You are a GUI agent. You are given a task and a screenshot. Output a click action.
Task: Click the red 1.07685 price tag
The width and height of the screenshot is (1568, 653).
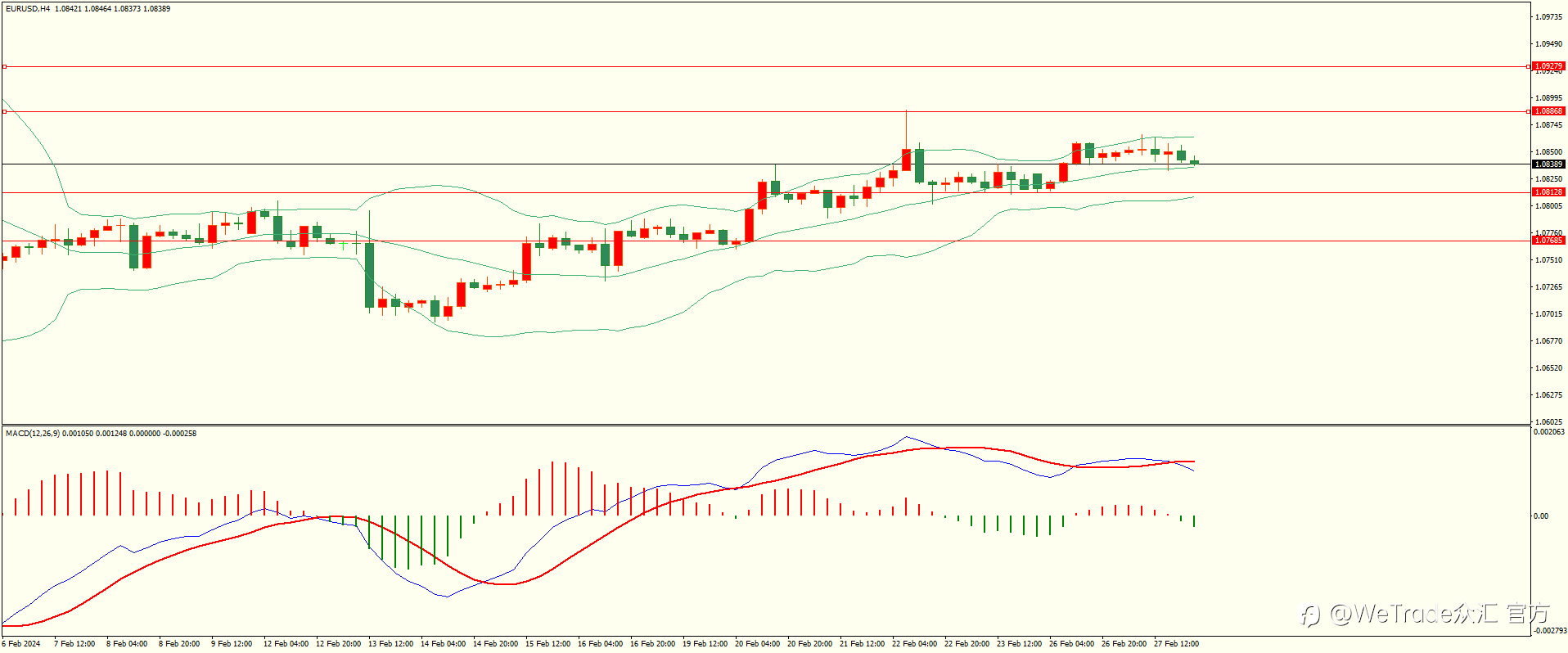tap(1548, 240)
